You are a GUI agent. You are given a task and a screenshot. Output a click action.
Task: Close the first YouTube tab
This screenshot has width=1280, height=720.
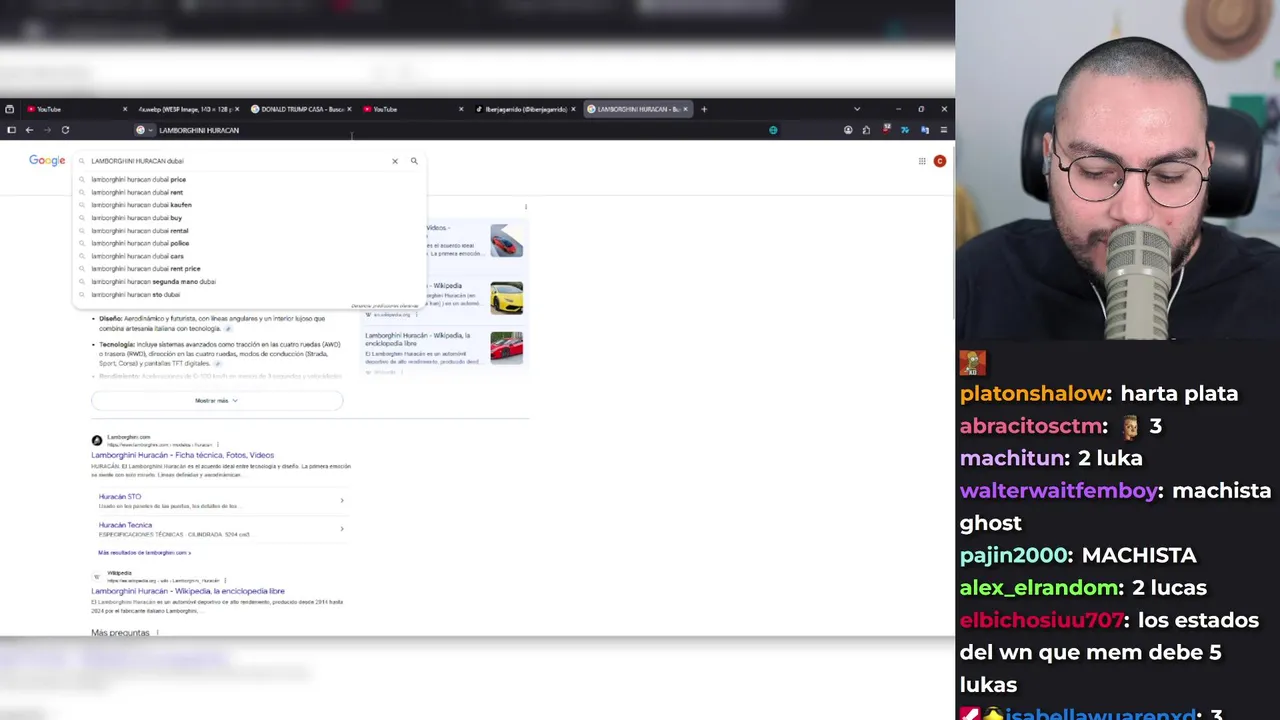pos(125,109)
